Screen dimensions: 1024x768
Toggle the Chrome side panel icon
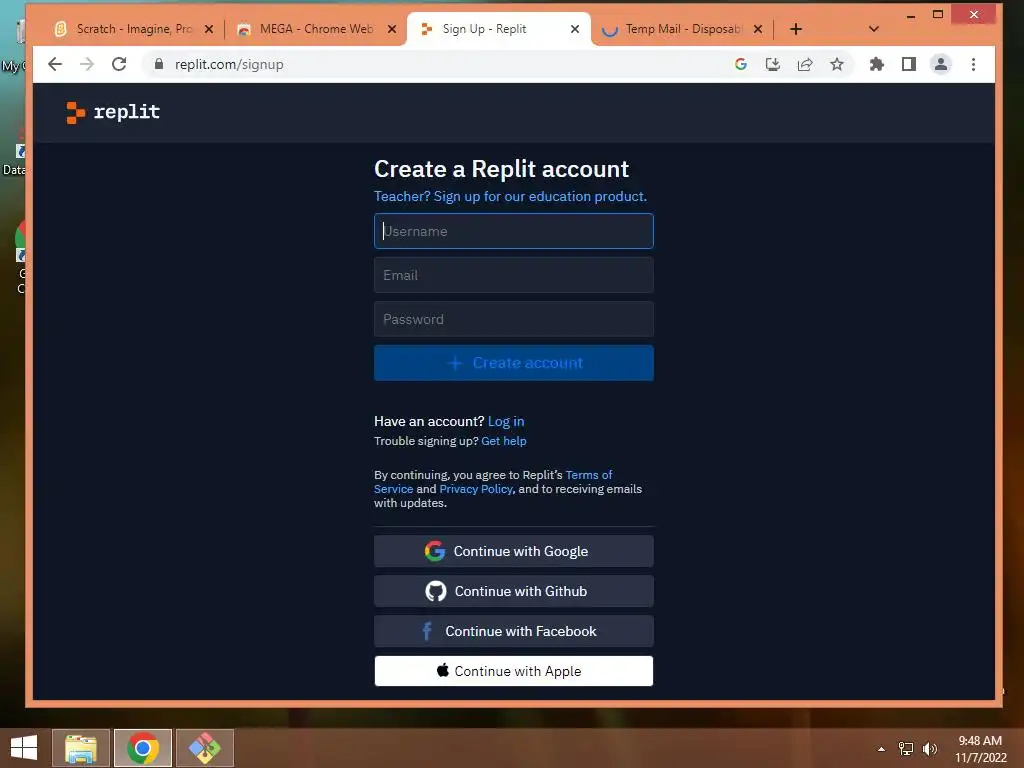908,64
